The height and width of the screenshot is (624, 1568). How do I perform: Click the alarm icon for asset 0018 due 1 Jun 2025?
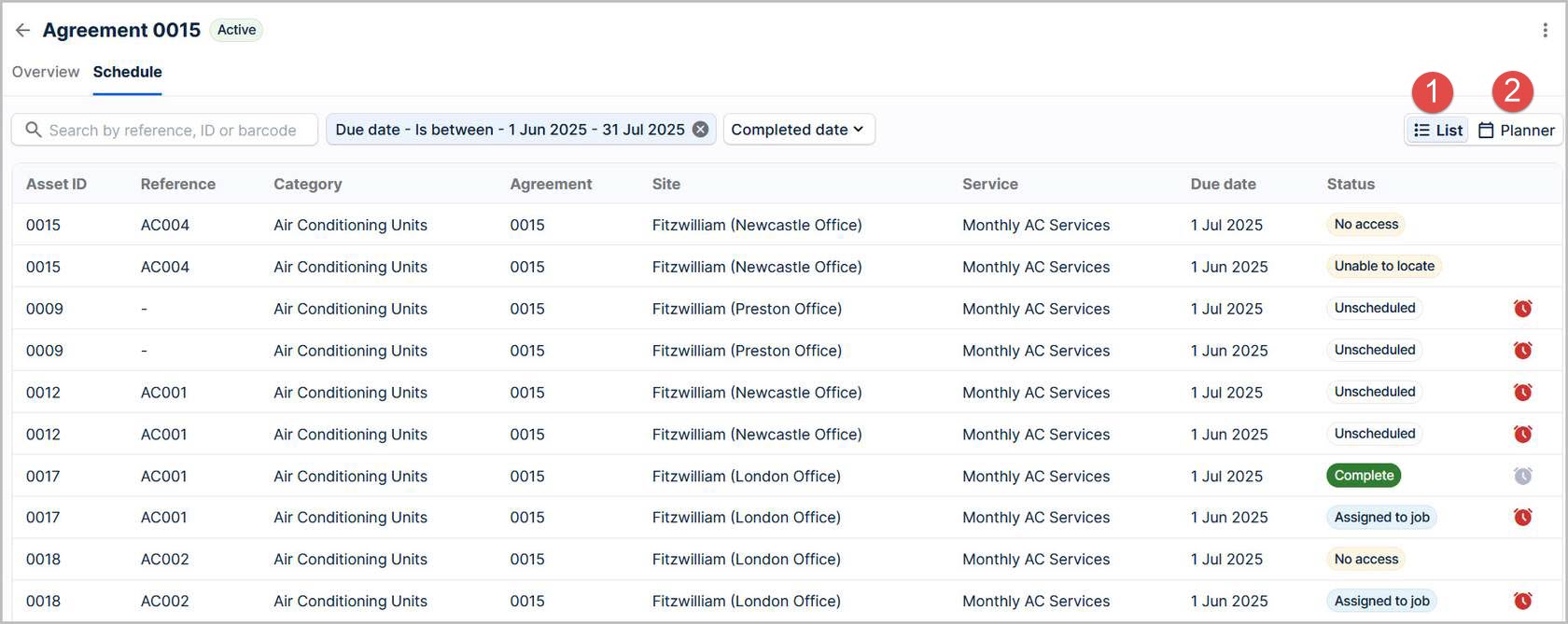(1522, 601)
